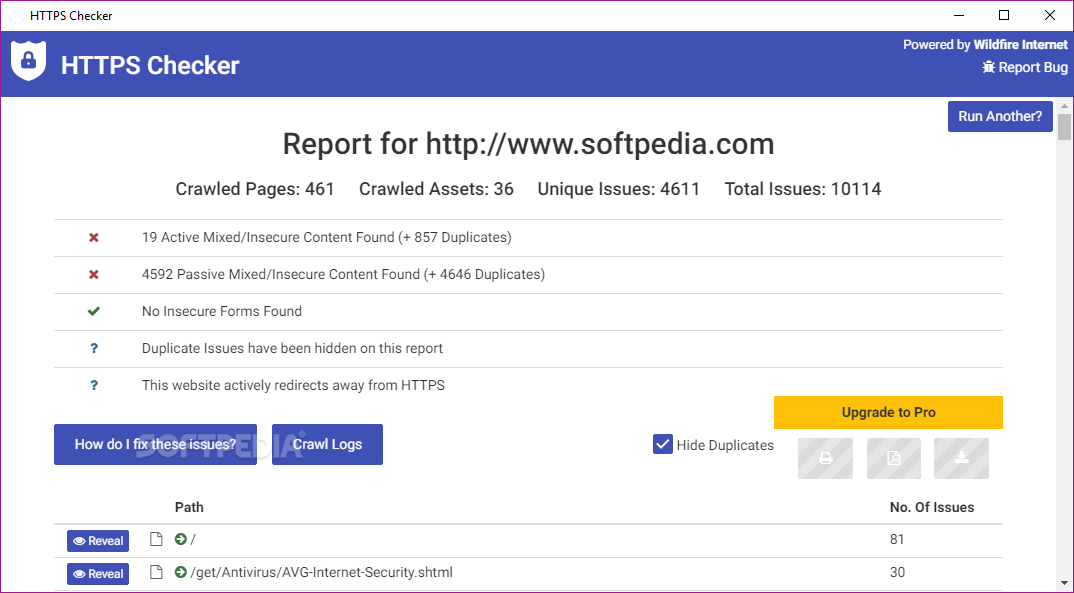
Task: Click the download report icon button
Action: tap(962, 458)
